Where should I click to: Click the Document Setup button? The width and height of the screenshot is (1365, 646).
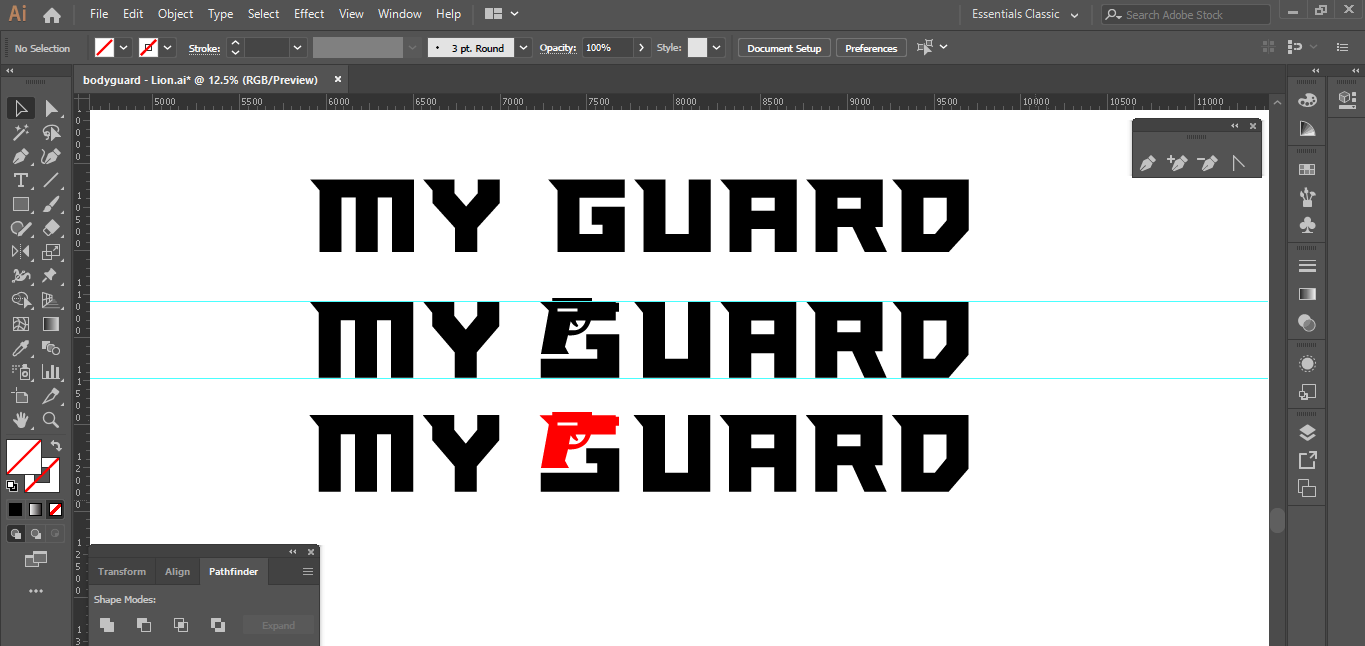pyautogui.click(x=784, y=48)
